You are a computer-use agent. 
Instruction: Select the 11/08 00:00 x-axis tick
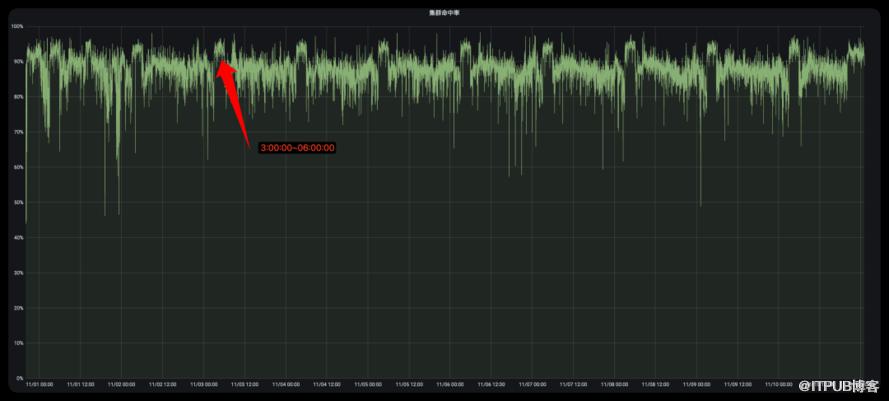[x=615, y=385]
